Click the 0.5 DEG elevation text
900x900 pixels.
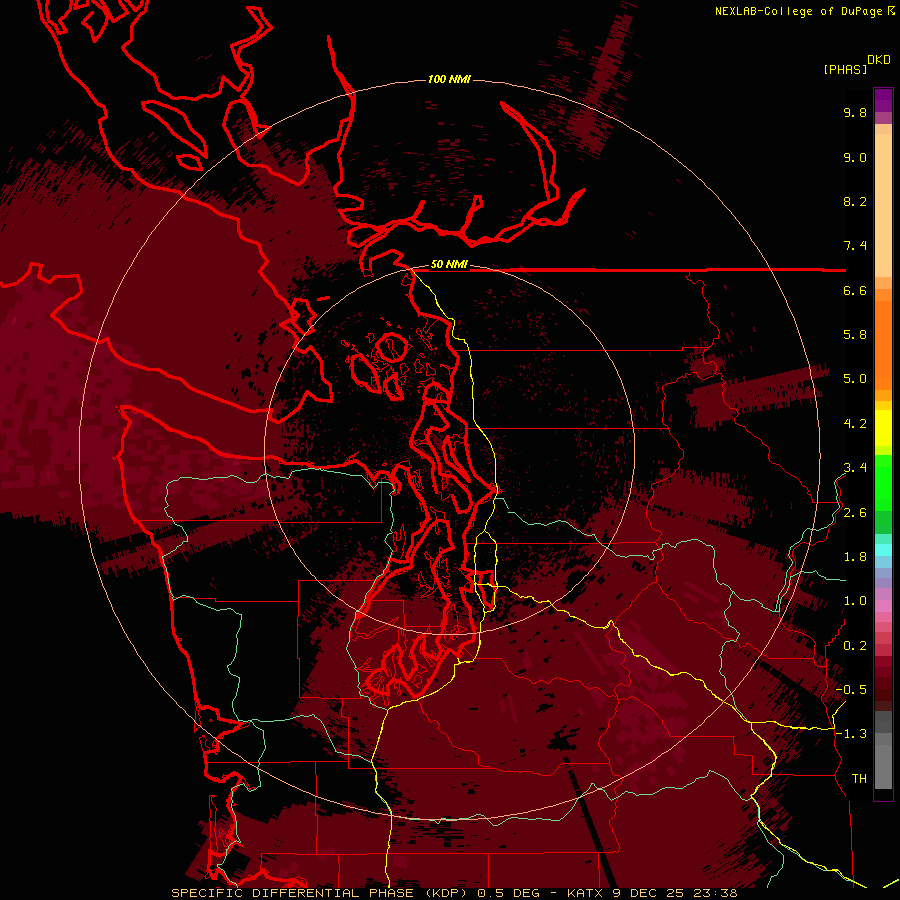coord(511,893)
